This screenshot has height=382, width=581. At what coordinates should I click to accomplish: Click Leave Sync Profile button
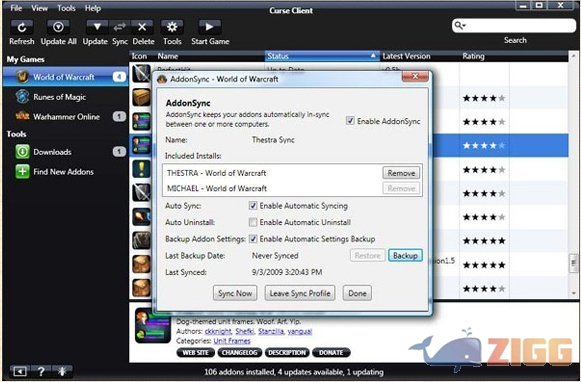pos(300,293)
